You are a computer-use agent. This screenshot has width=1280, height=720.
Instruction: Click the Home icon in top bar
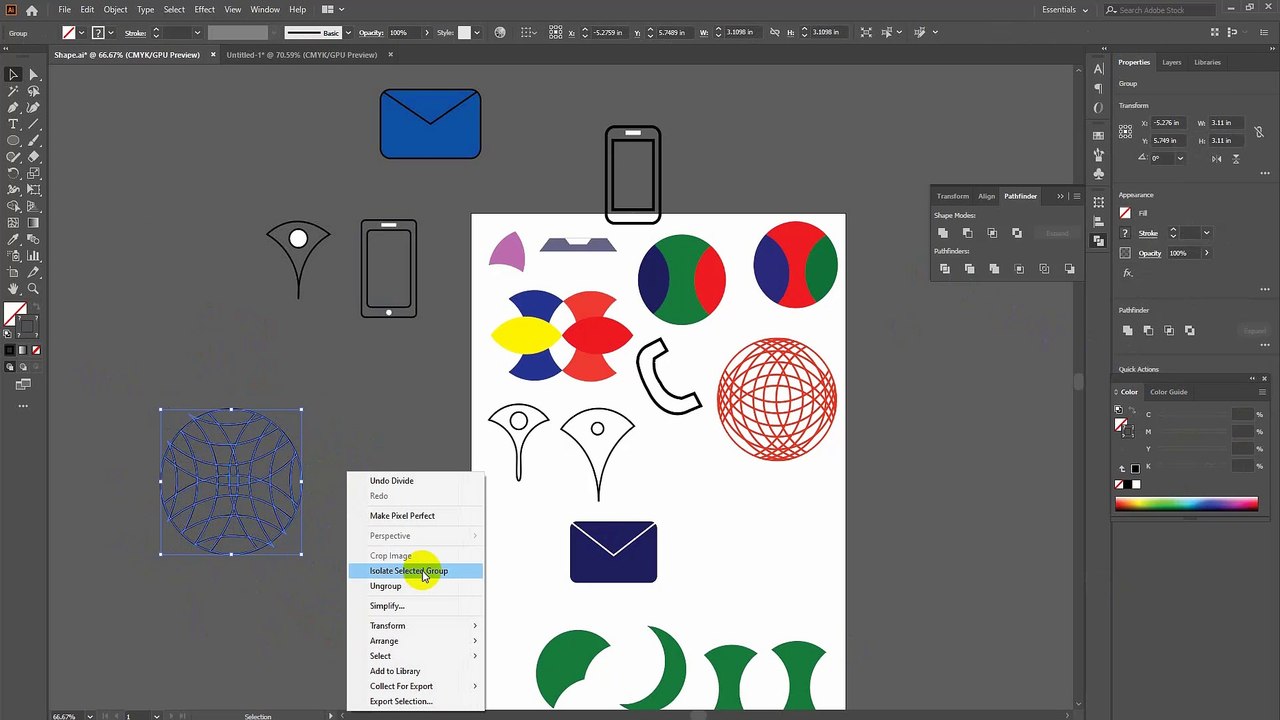pyautogui.click(x=32, y=10)
